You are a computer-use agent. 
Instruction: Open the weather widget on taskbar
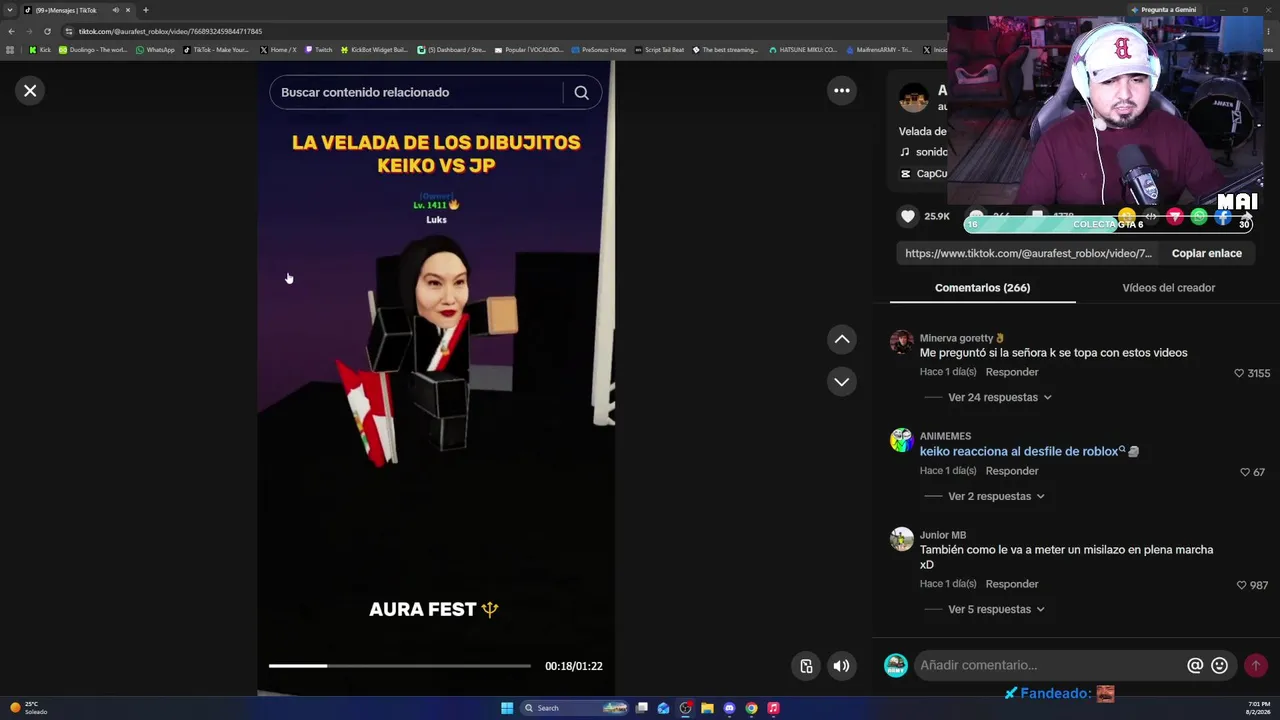pyautogui.click(x=28, y=708)
